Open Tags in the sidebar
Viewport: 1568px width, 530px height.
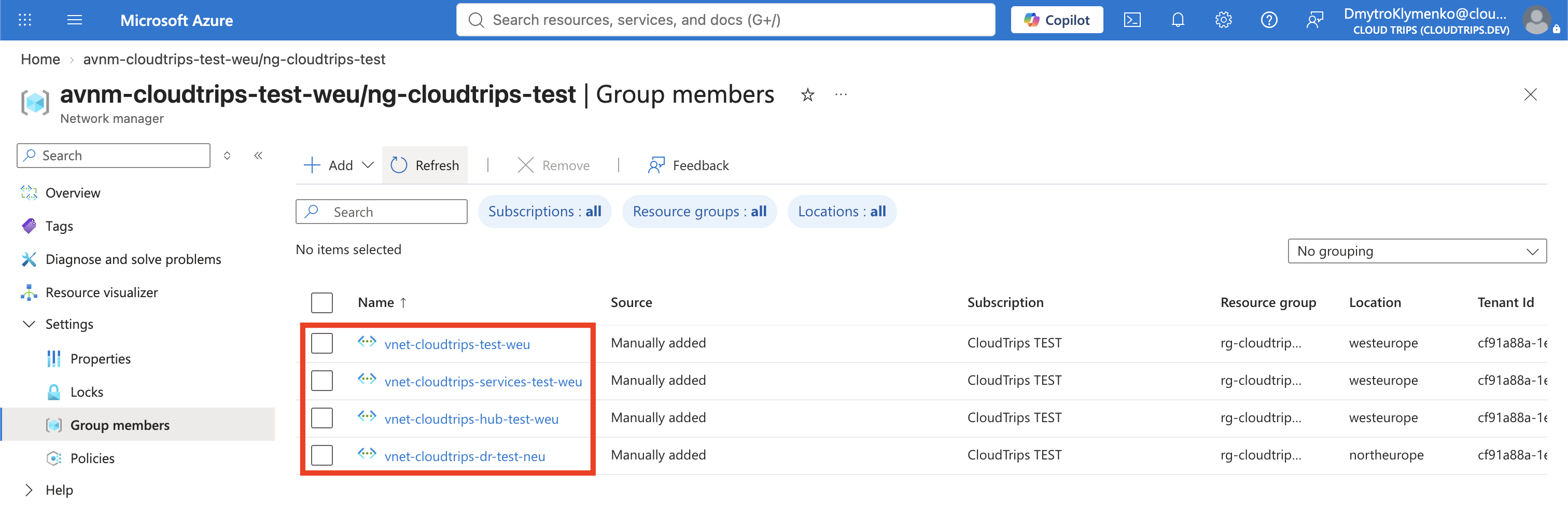(59, 226)
